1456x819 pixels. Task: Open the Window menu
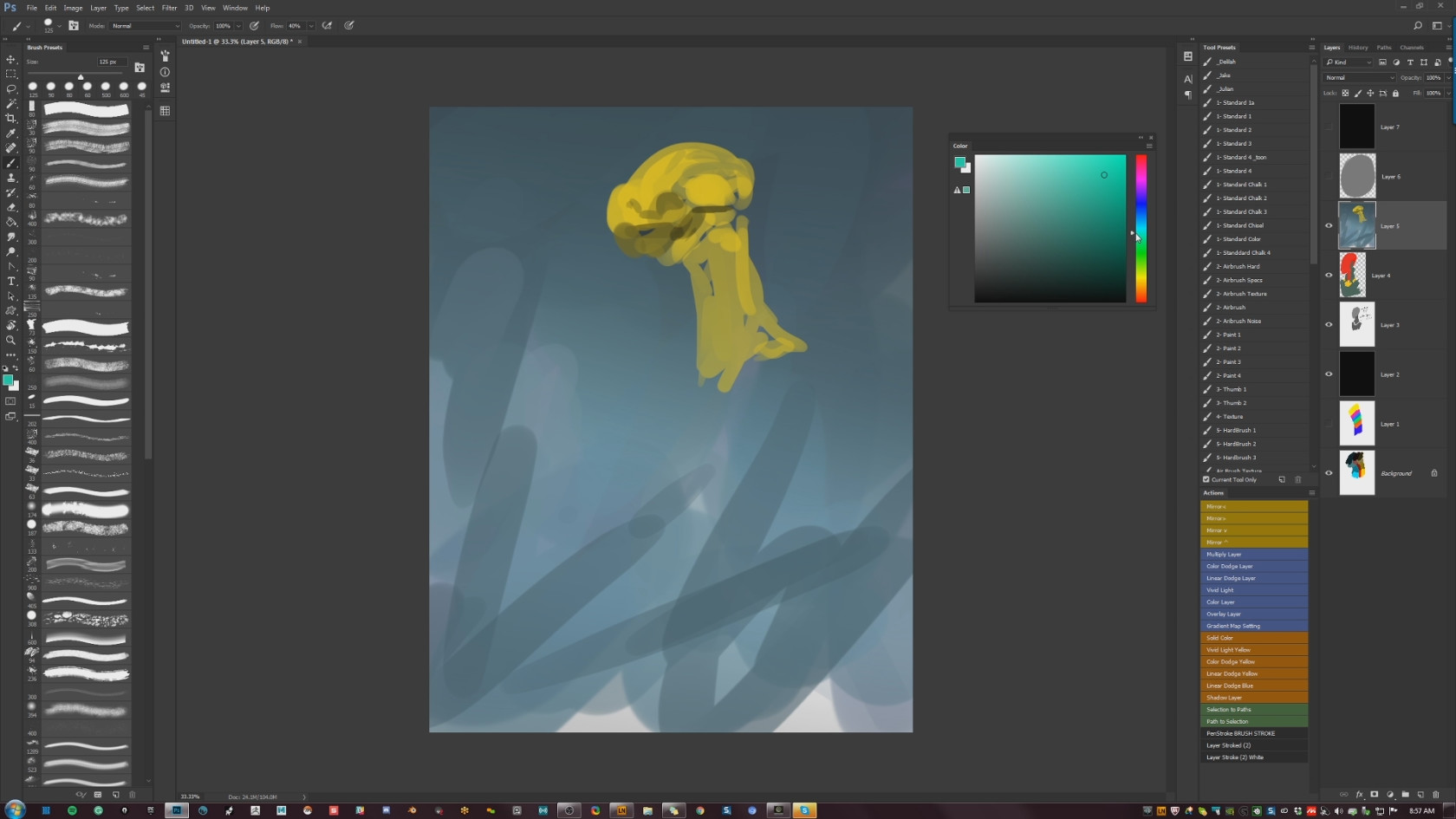click(235, 8)
